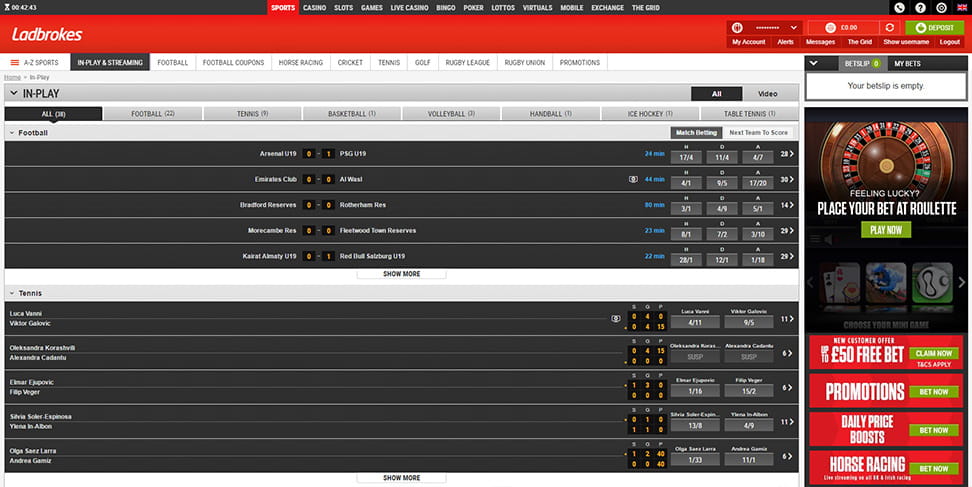Select Match Betting market view

click(696, 133)
